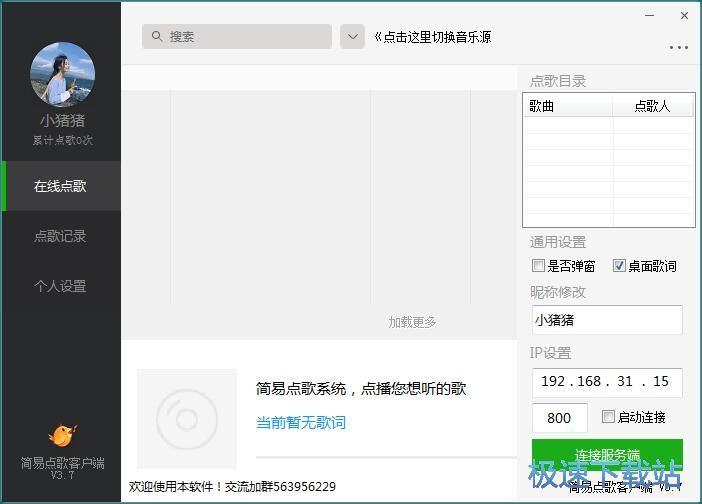Click 加载更多 to load more songs
702x504 pixels.
(x=412, y=322)
